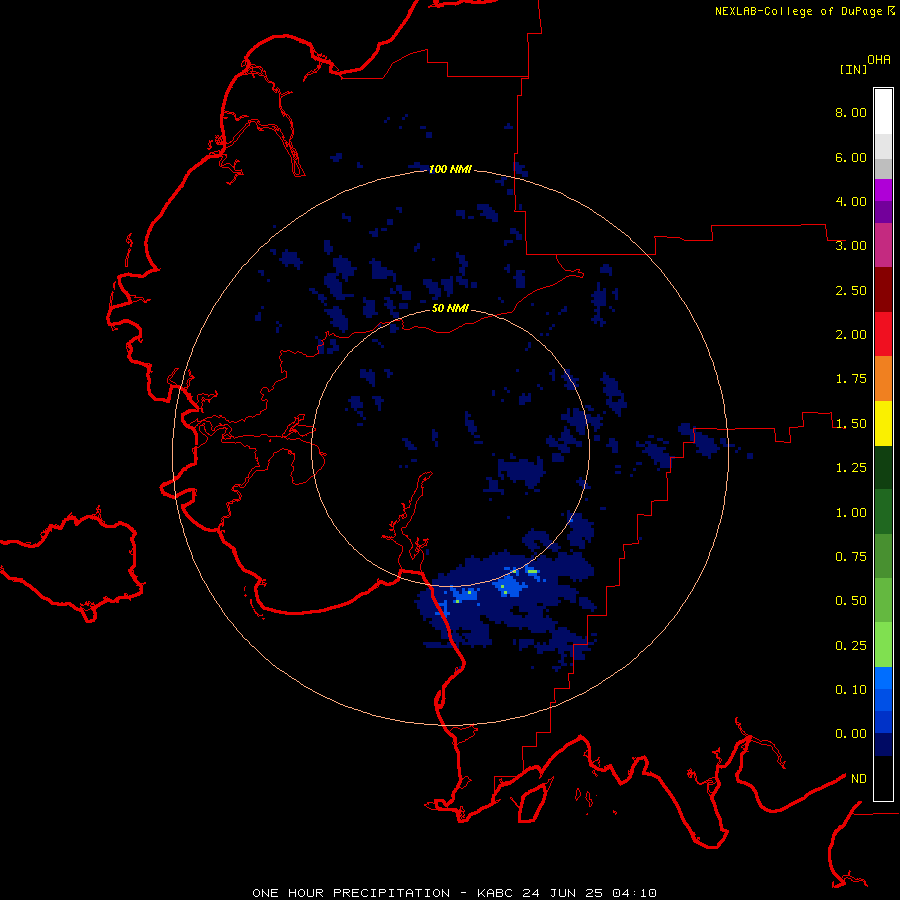Pick the bright magenta swatch above 4.00
900x900 pixels.
[x=883, y=190]
